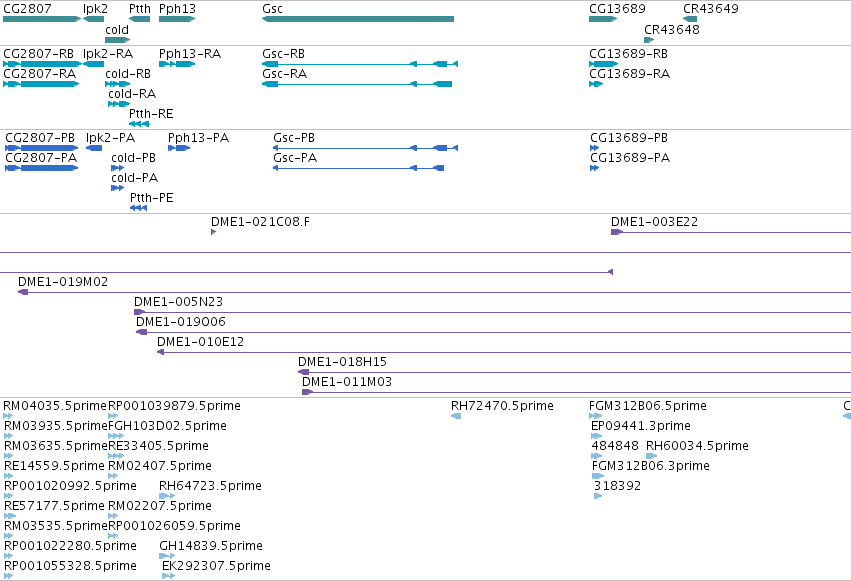Click the EK292307.5prime EST arrows
Image resolution: width=851 pixels, height=581 pixels.
pyautogui.click(x=168, y=576)
